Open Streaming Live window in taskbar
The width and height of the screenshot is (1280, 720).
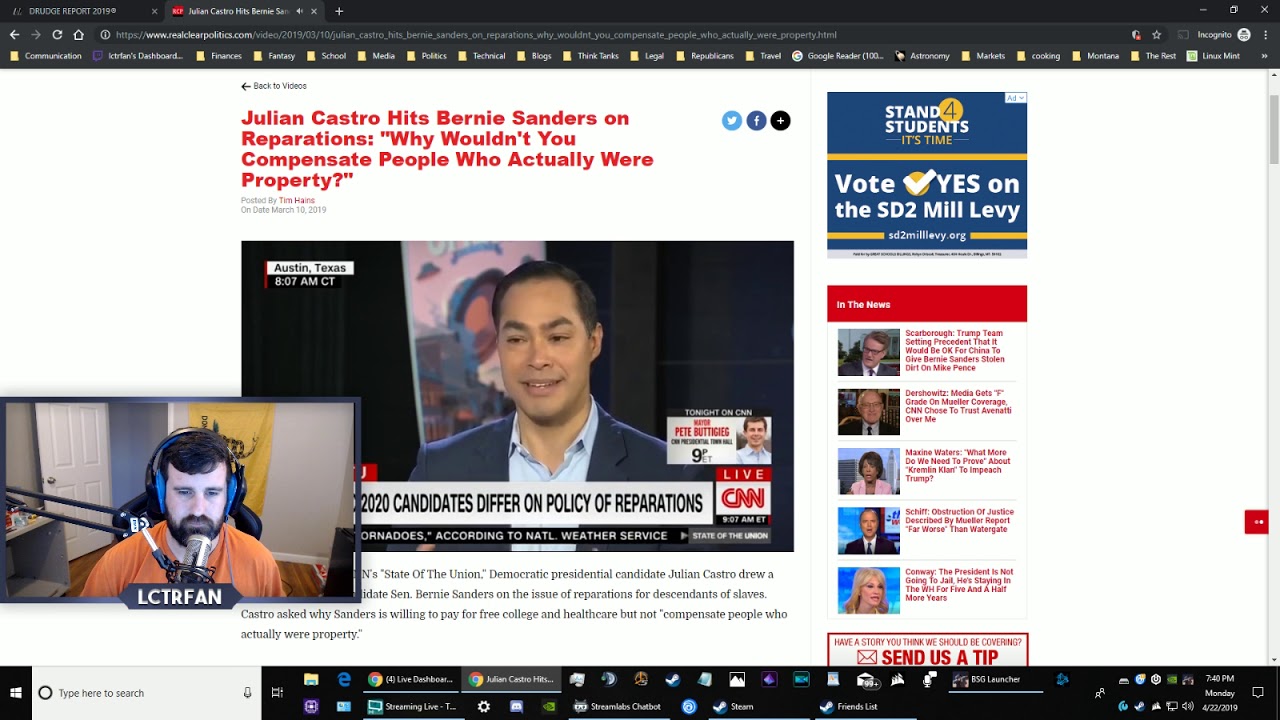click(x=412, y=706)
